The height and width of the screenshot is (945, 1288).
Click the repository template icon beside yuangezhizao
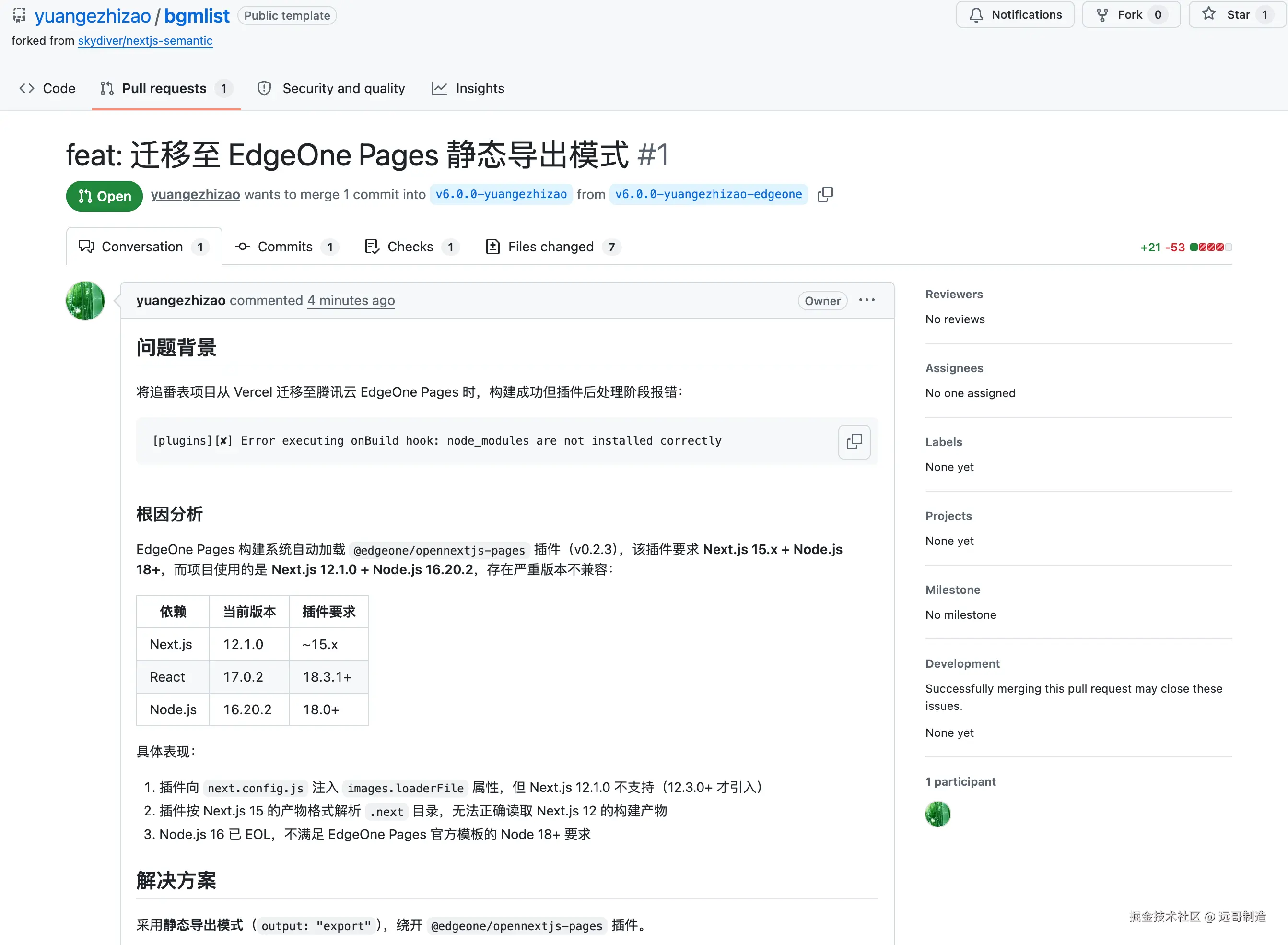click(x=20, y=15)
